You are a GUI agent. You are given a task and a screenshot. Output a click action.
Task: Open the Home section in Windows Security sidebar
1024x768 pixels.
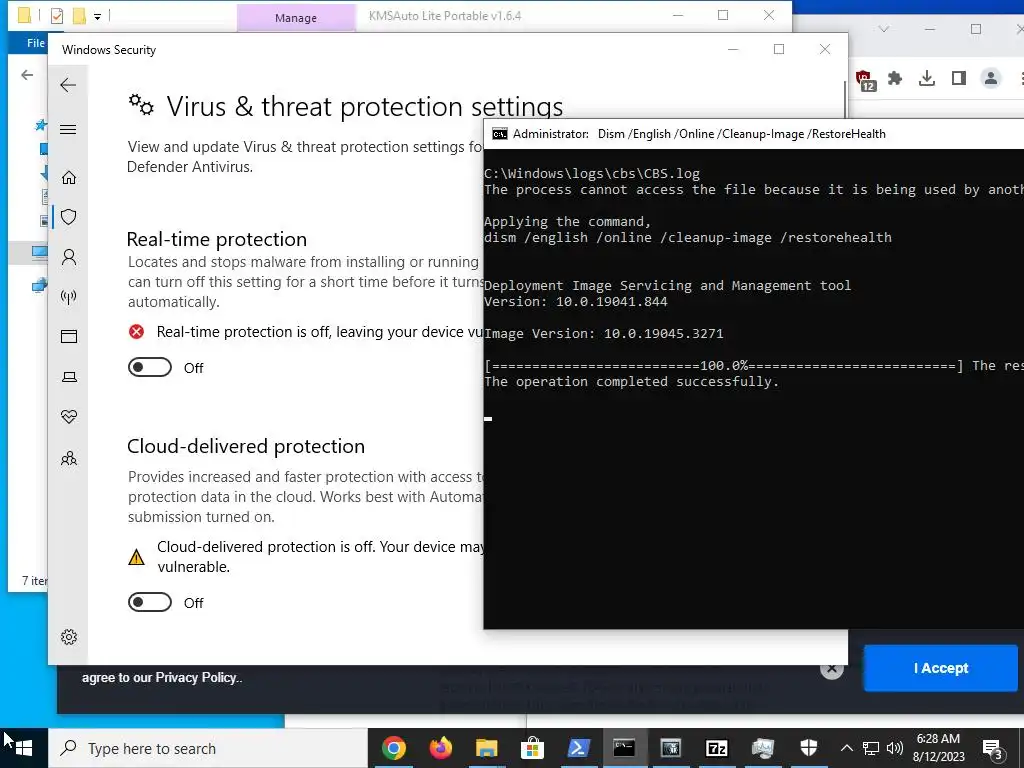pyautogui.click(x=69, y=178)
